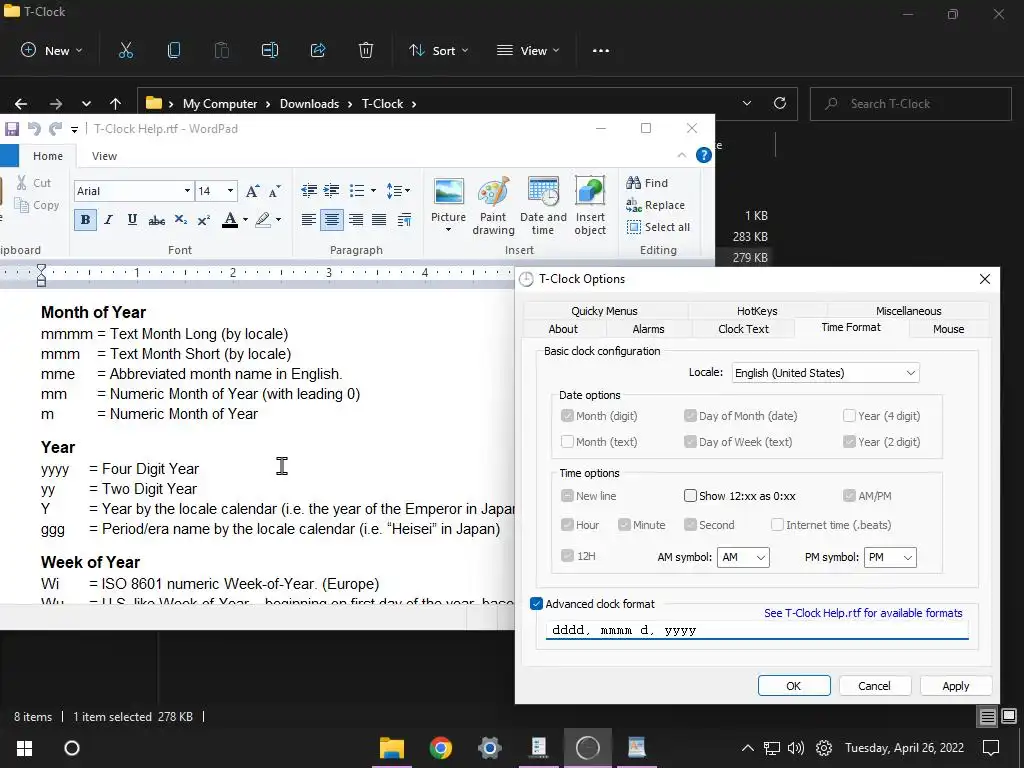Click Find in WordPad Editing group
Viewport: 1024px width, 768px height.
[x=647, y=183]
